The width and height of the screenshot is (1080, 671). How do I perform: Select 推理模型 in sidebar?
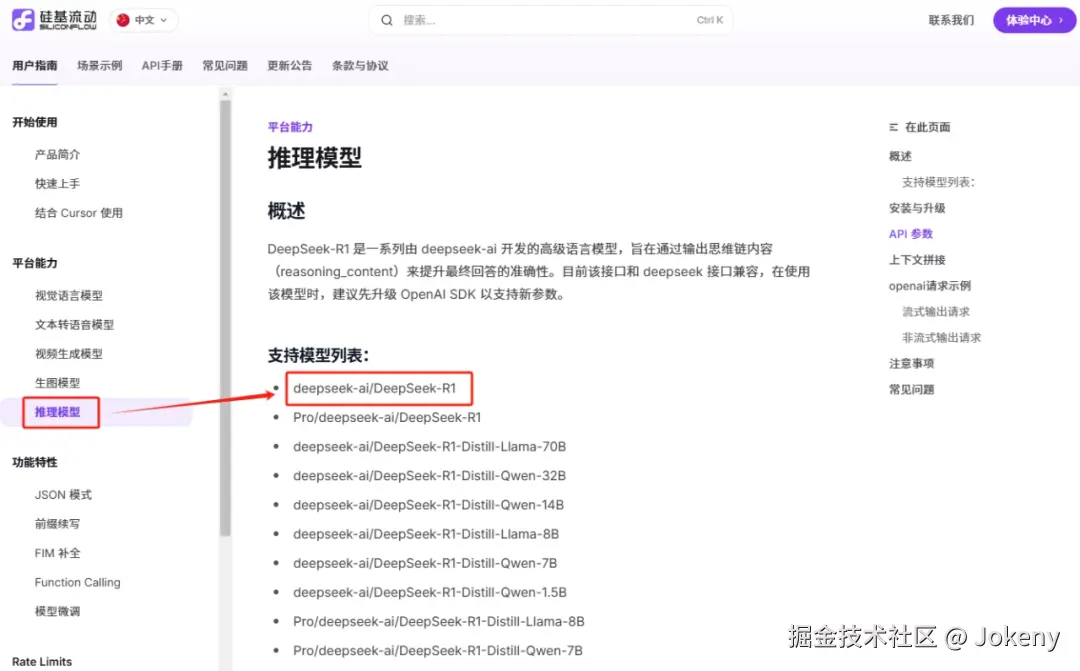point(57,412)
